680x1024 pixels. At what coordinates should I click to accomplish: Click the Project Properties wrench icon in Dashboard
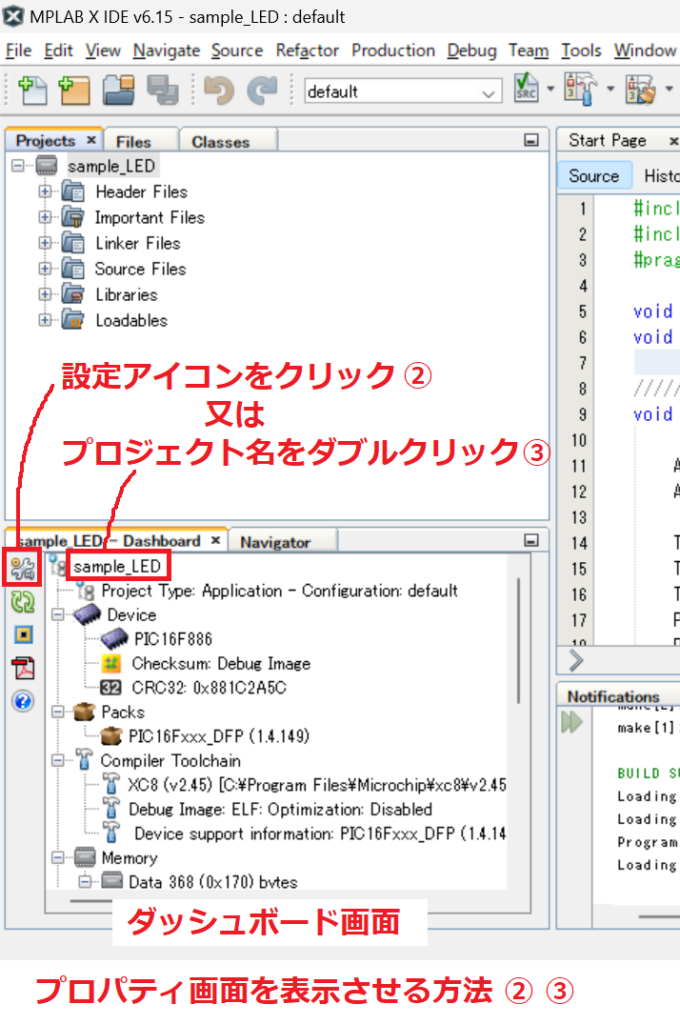pos(23,568)
